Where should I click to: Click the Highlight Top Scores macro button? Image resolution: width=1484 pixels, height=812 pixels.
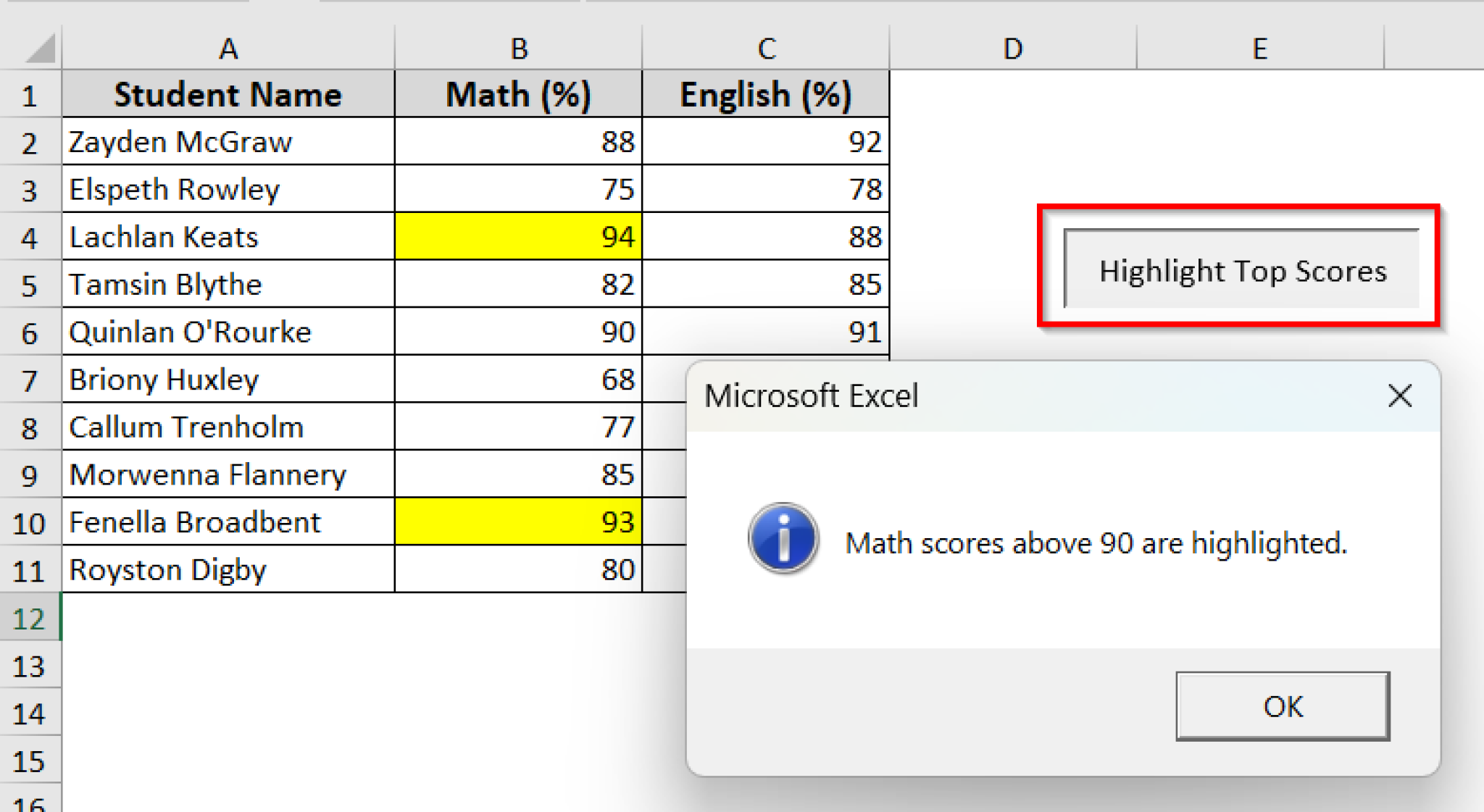pyautogui.click(x=1242, y=272)
